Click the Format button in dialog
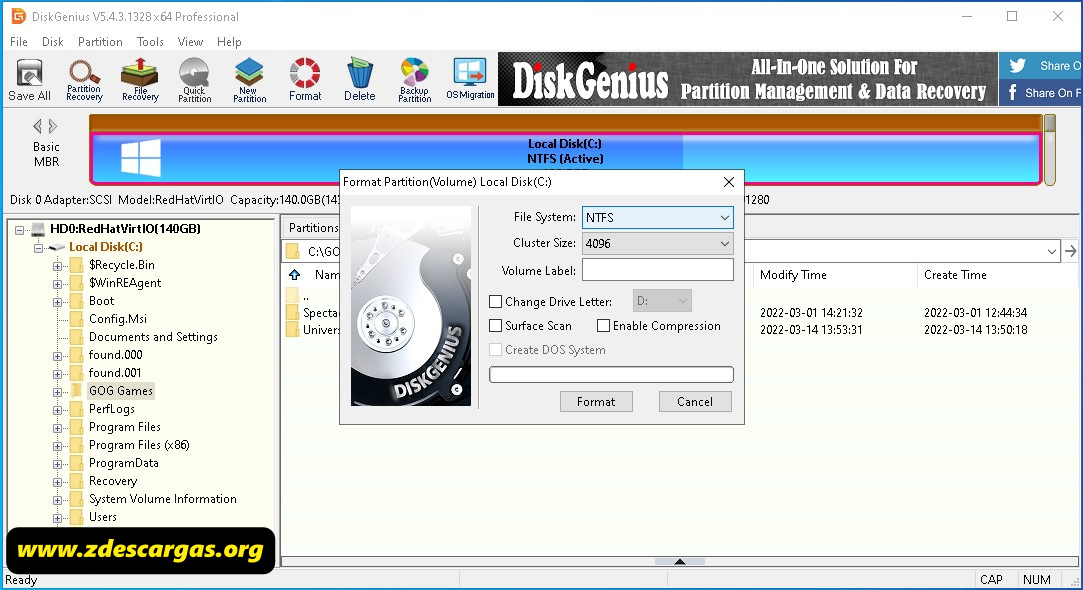Image resolution: width=1083 pixels, height=590 pixels. pyautogui.click(x=595, y=401)
